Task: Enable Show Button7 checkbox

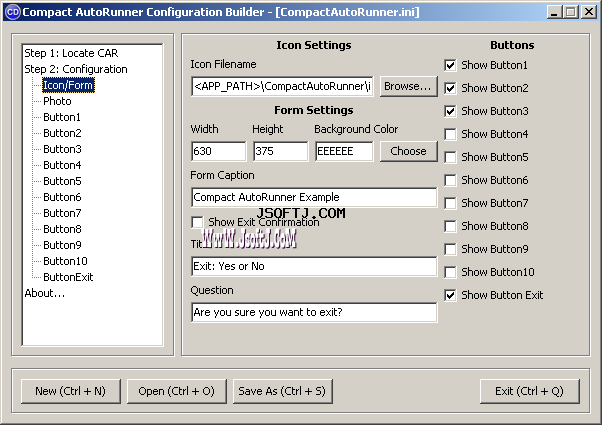Action: click(450, 203)
